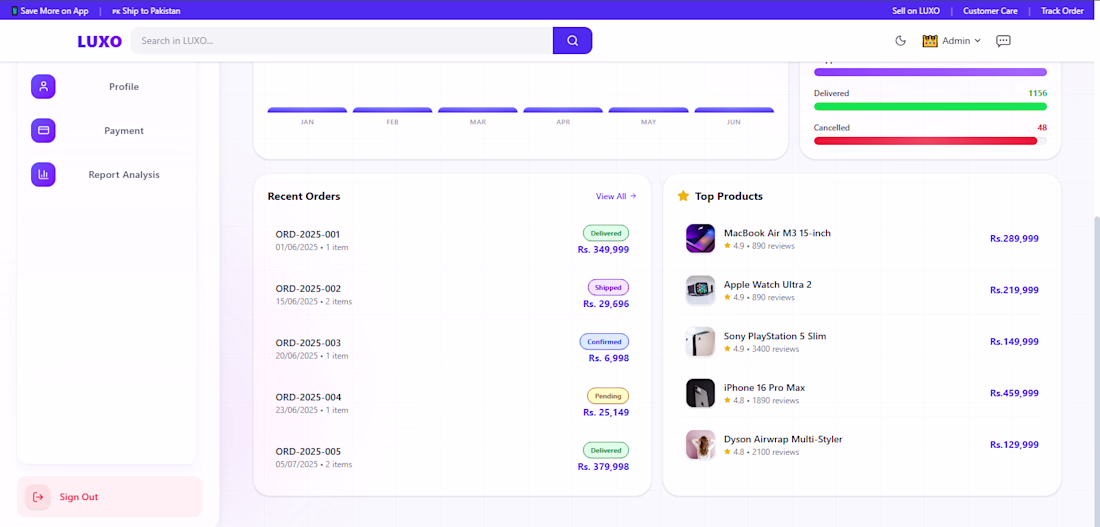Click the Rs. 349,999 order amount

pyautogui.click(x=603, y=249)
